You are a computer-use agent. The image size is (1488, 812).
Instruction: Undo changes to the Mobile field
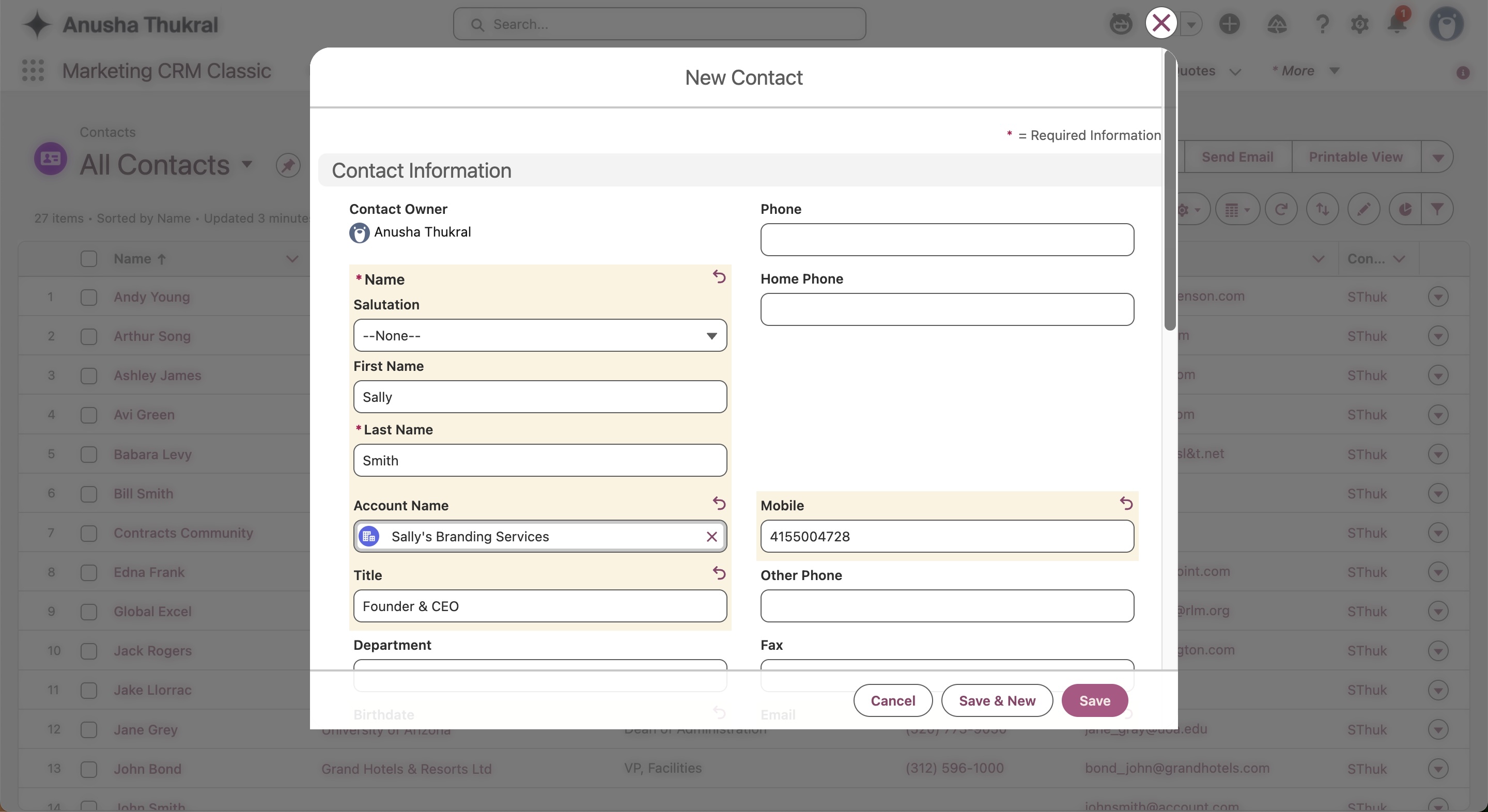point(1126,504)
